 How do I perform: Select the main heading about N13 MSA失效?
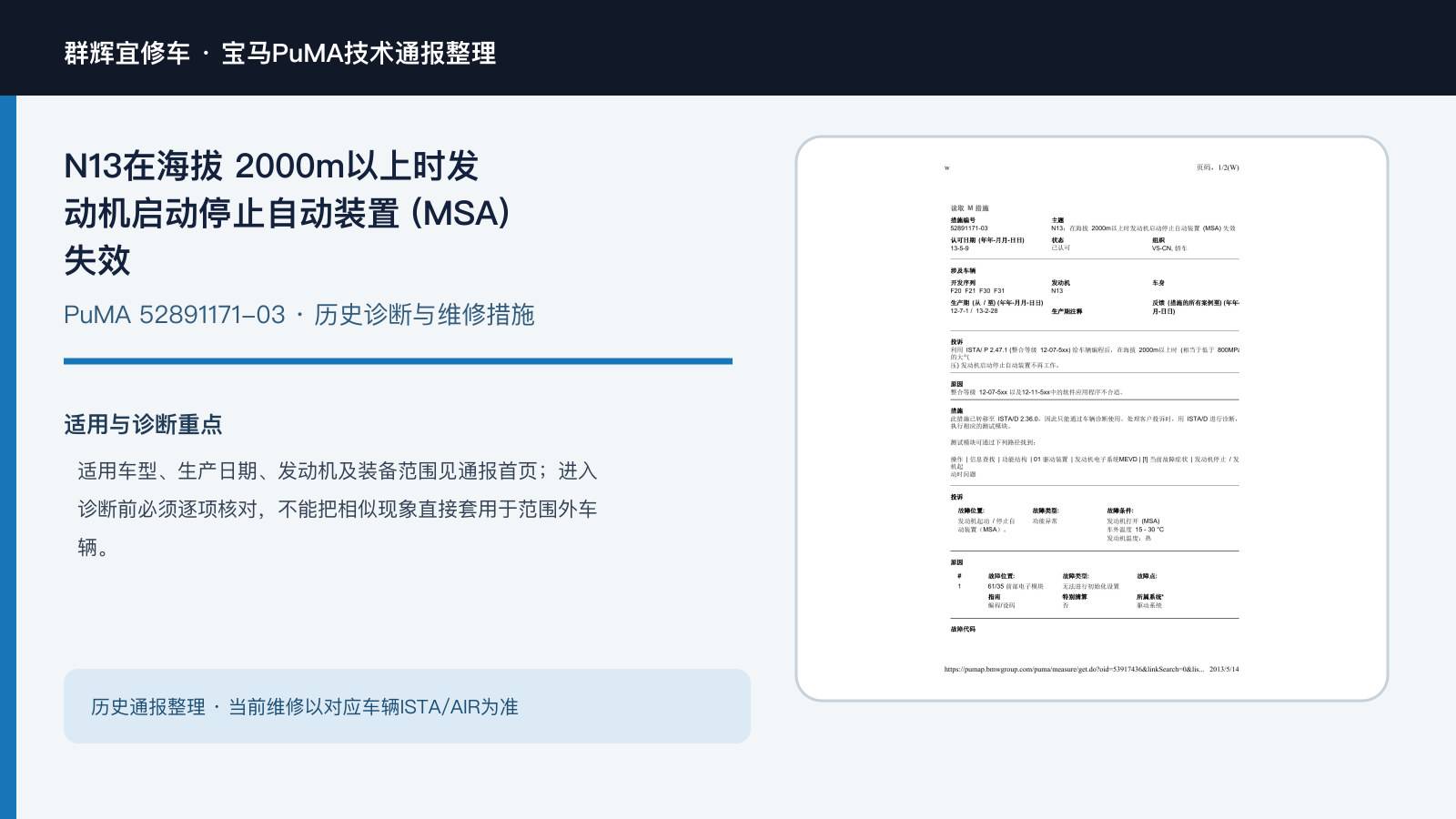(288, 213)
